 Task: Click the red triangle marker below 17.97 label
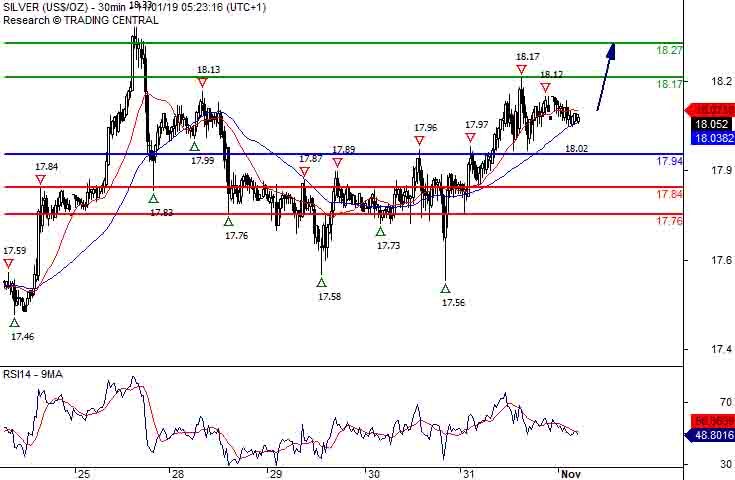(471, 137)
